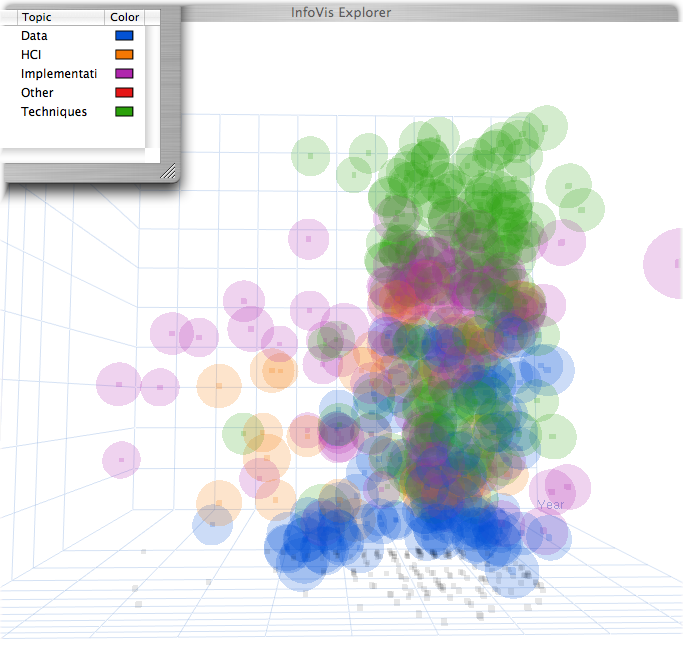Click the blue Data color swatch

[x=124, y=36]
